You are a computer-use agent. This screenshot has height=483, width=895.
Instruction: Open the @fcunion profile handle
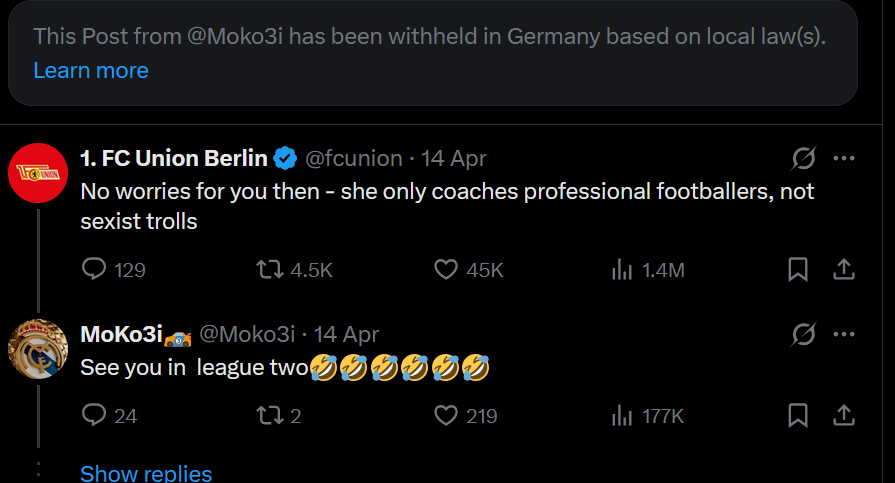point(353,158)
